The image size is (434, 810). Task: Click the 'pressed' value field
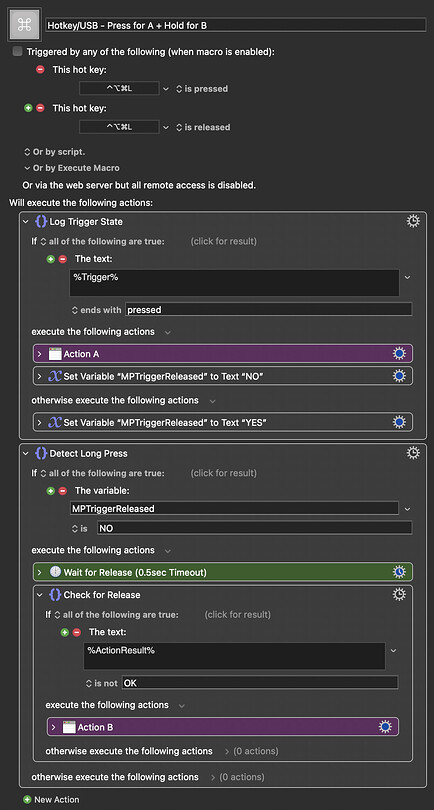click(268, 310)
